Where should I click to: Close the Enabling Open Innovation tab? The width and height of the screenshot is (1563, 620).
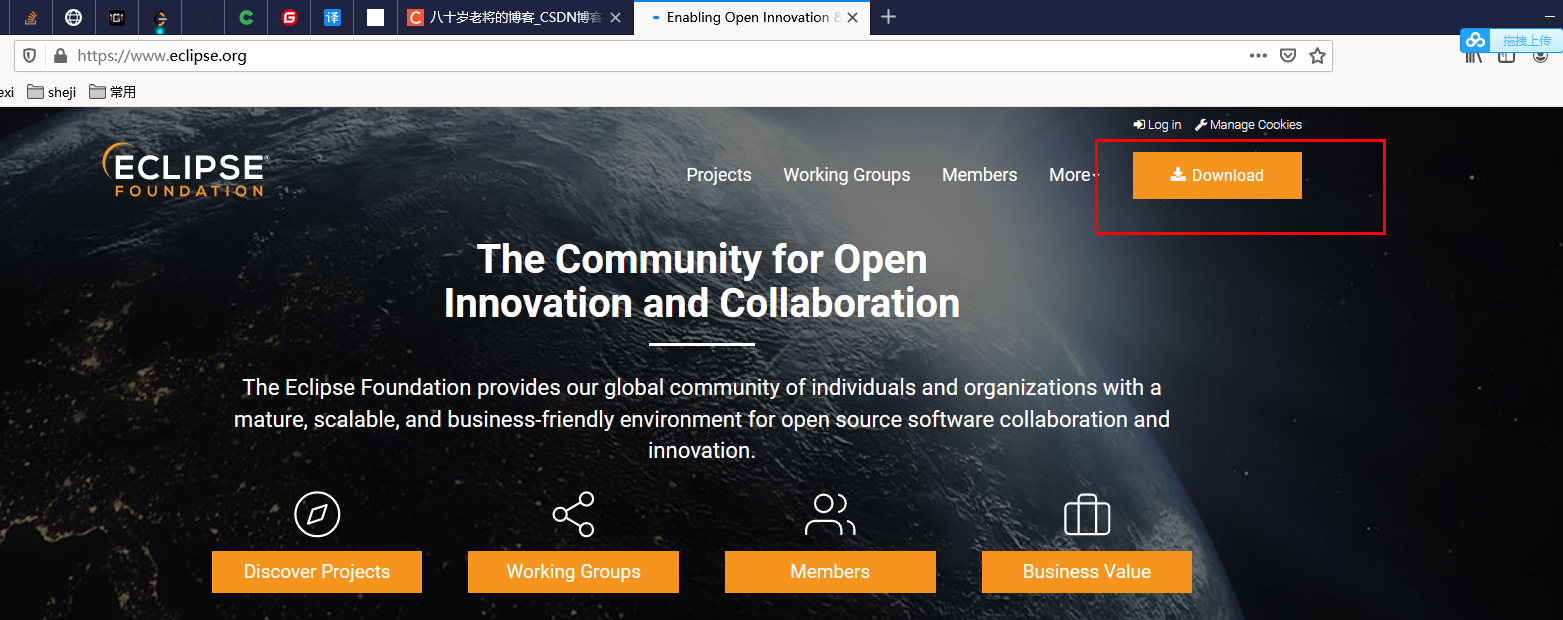click(854, 17)
